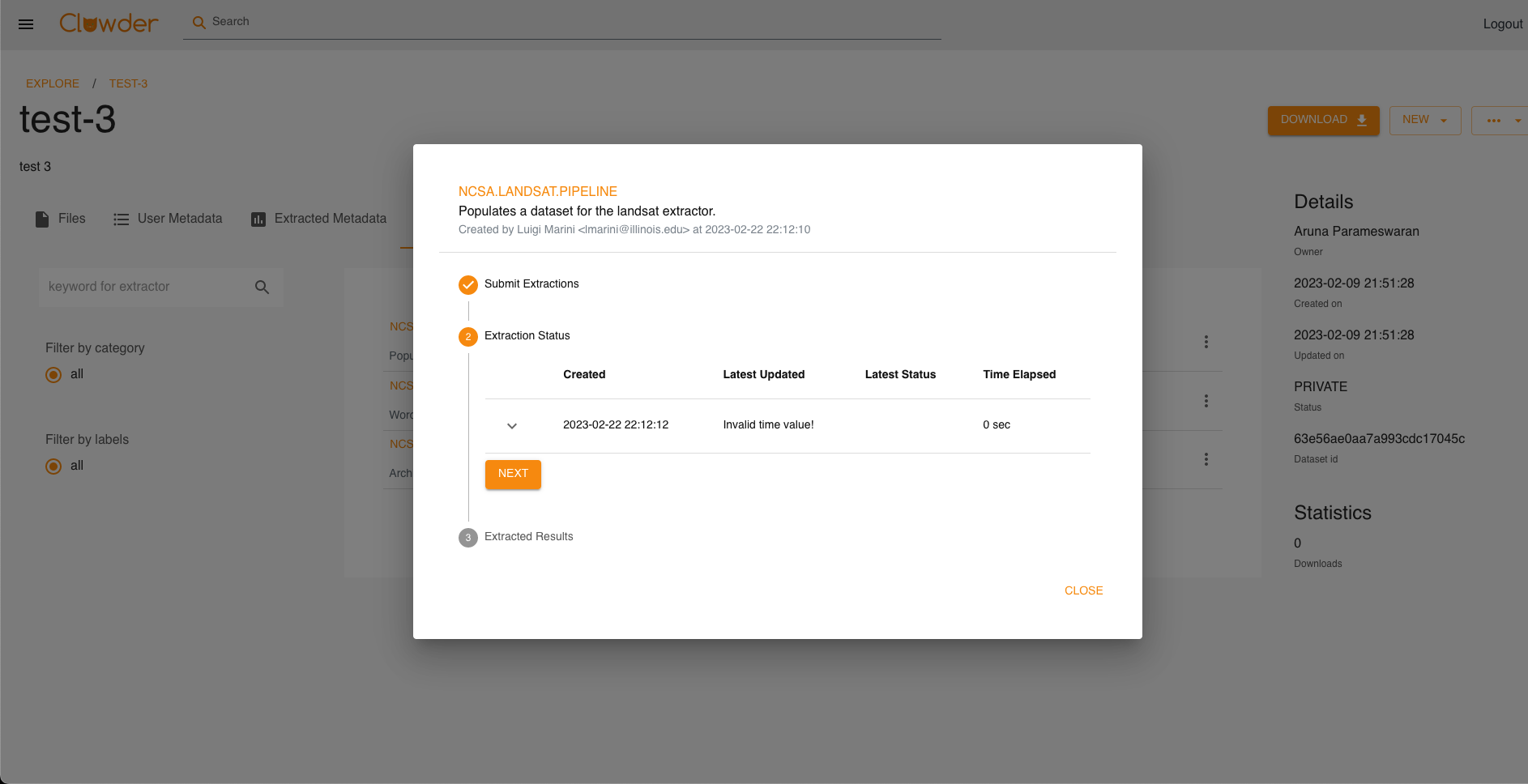
Task: Click the Extraction Status step number icon
Action: click(468, 337)
